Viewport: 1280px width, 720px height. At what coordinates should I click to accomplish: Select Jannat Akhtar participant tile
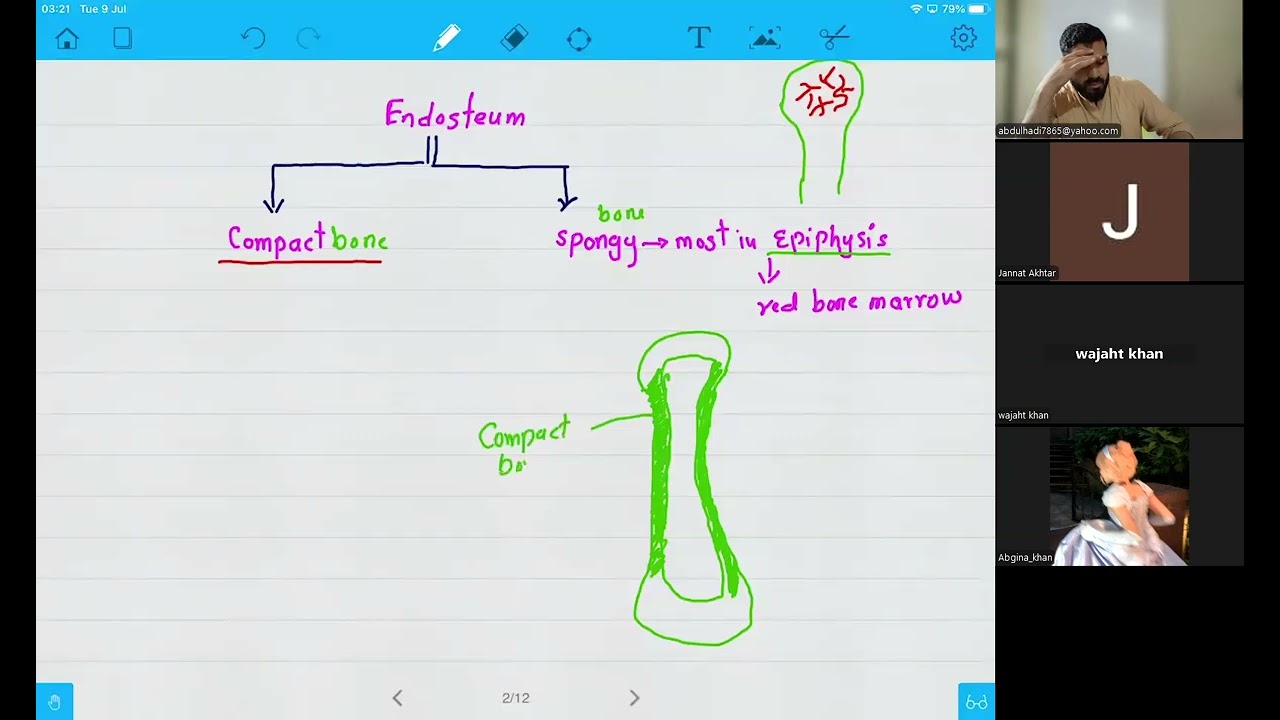(x=1119, y=211)
